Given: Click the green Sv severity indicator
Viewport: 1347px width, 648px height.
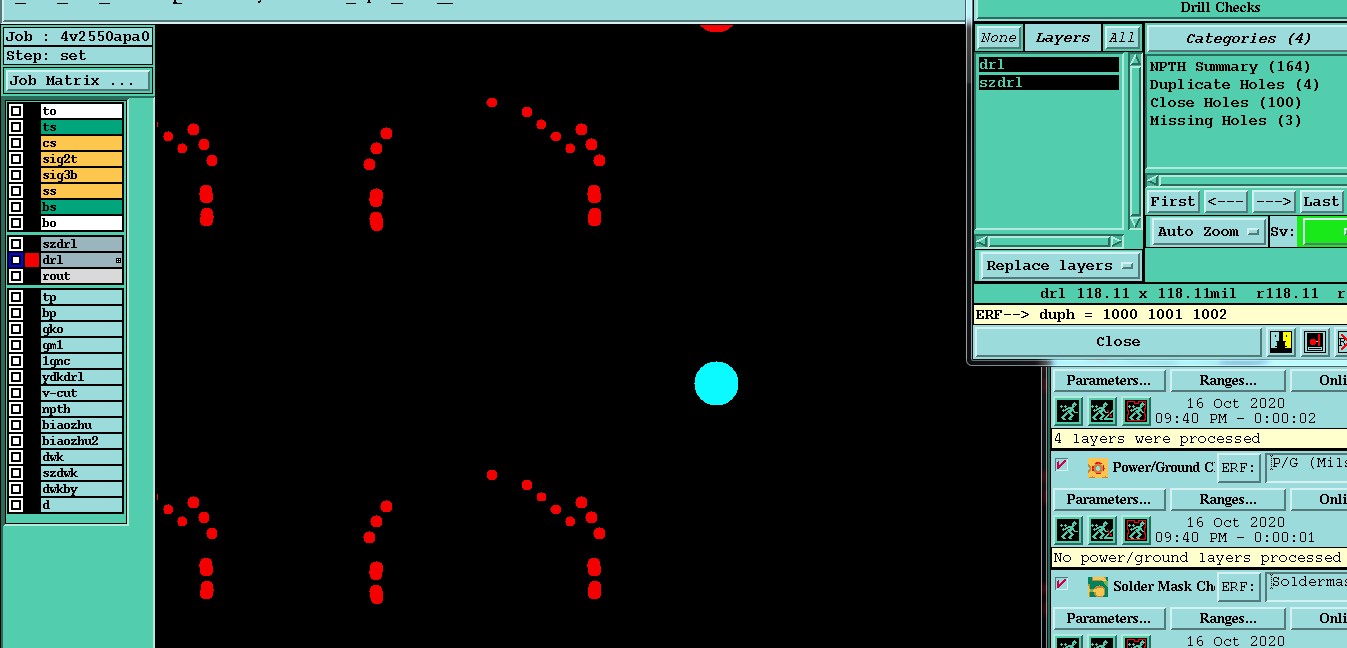Looking at the screenshot, I should [1323, 231].
